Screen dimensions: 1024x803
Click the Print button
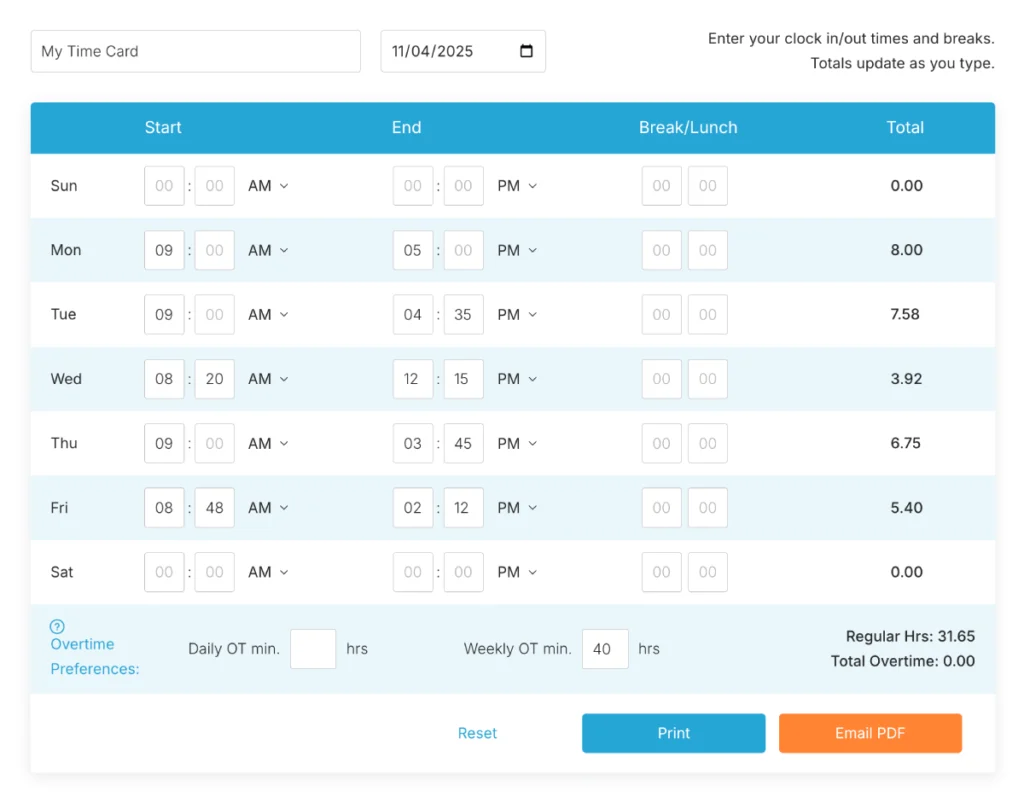tap(673, 733)
